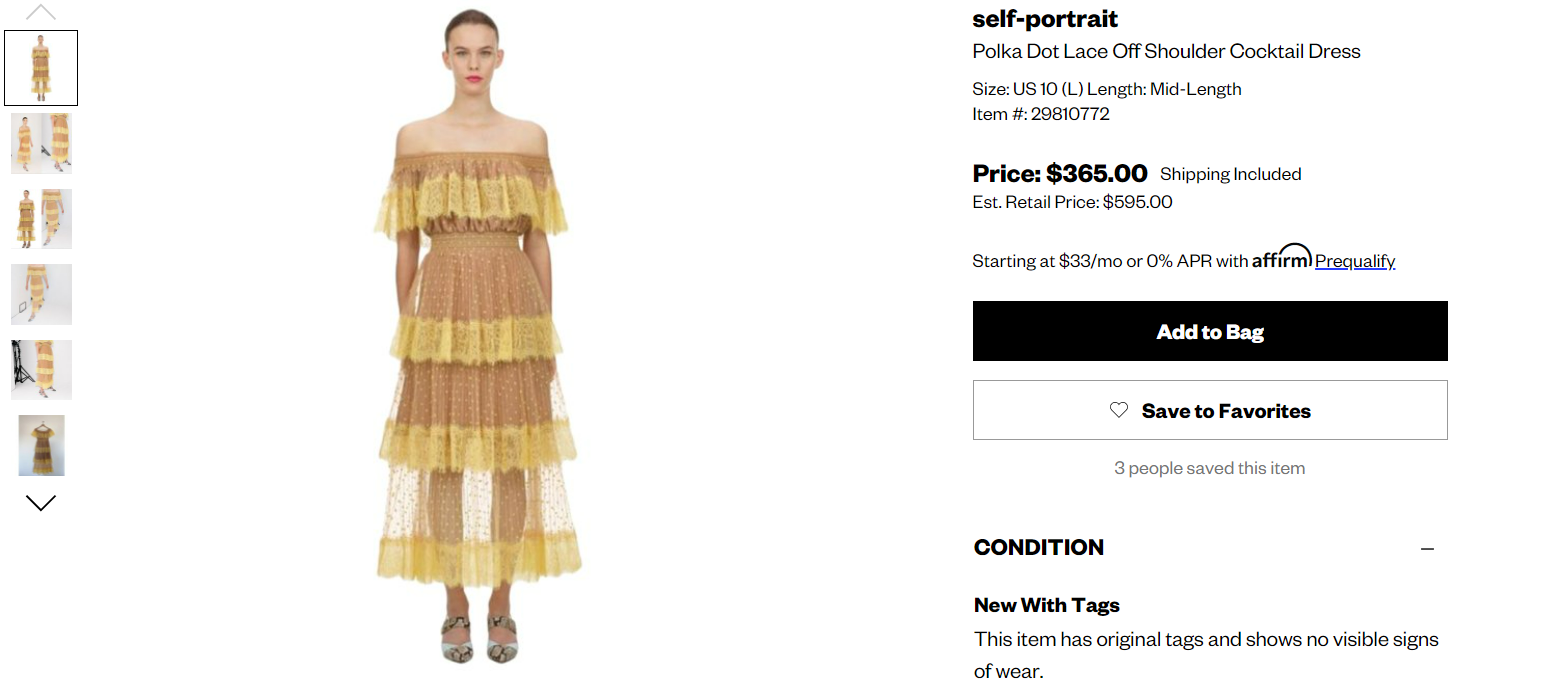Select the third thumbnail in the gallery
The width and height of the screenshot is (1562, 683).
pyautogui.click(x=41, y=219)
